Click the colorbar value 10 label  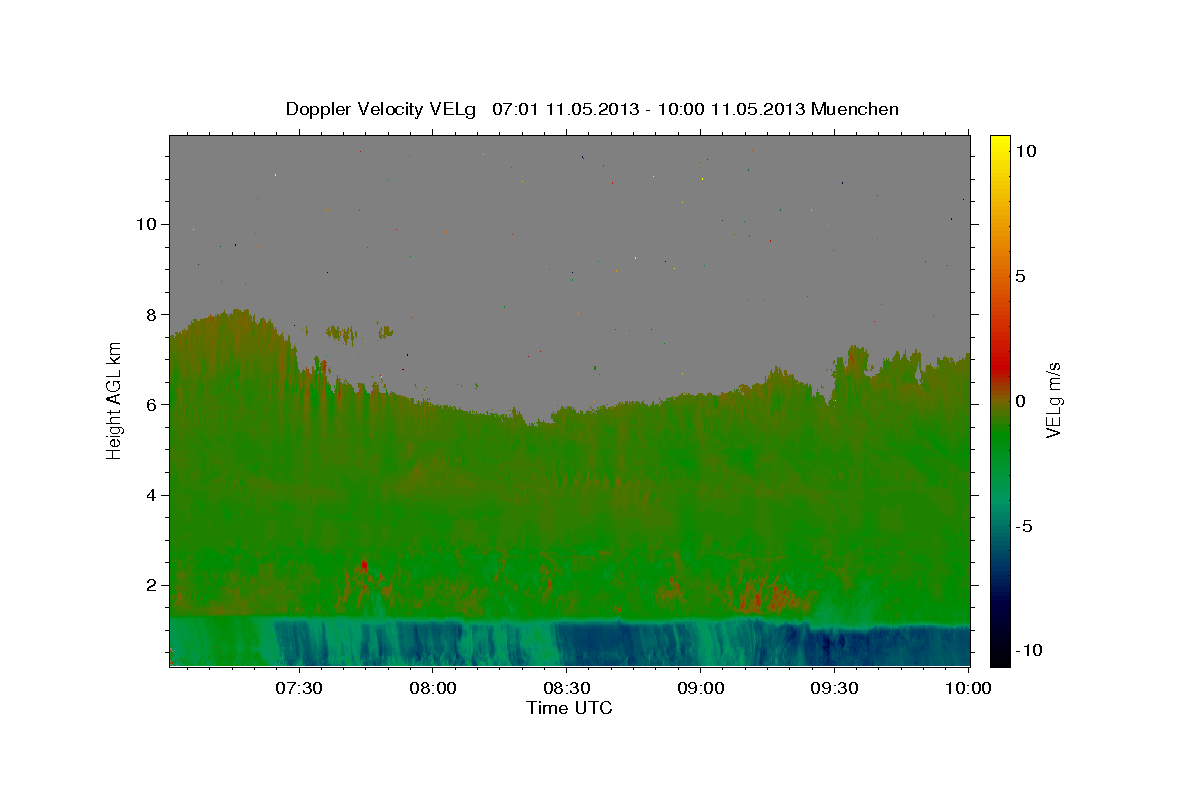(x=1025, y=151)
